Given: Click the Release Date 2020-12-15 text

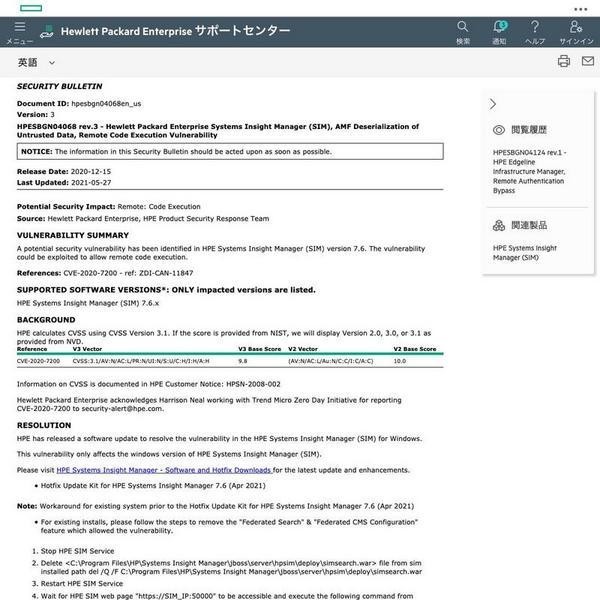Looking at the screenshot, I should (x=64, y=171).
